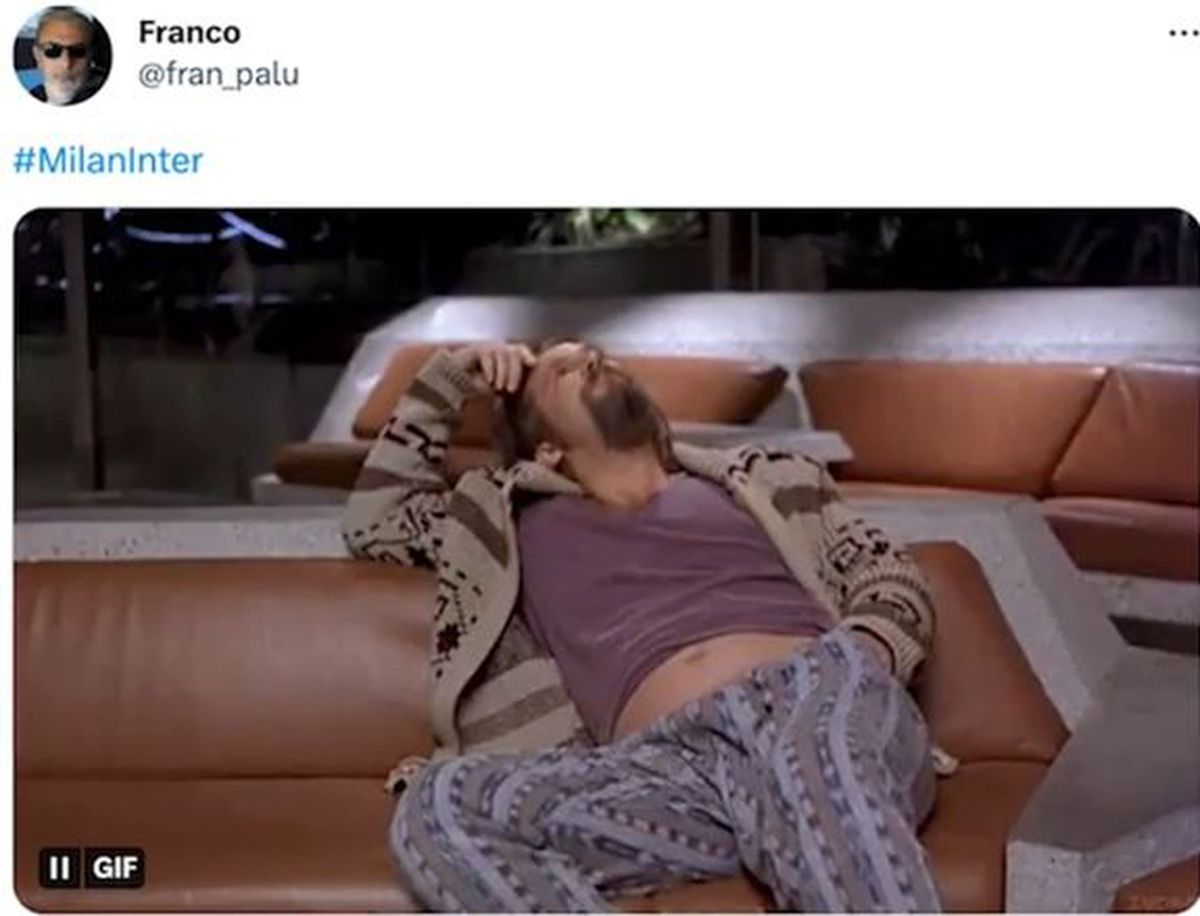This screenshot has width=1200, height=916.
Task: Pause the playing GIF
Action: [x=59, y=867]
